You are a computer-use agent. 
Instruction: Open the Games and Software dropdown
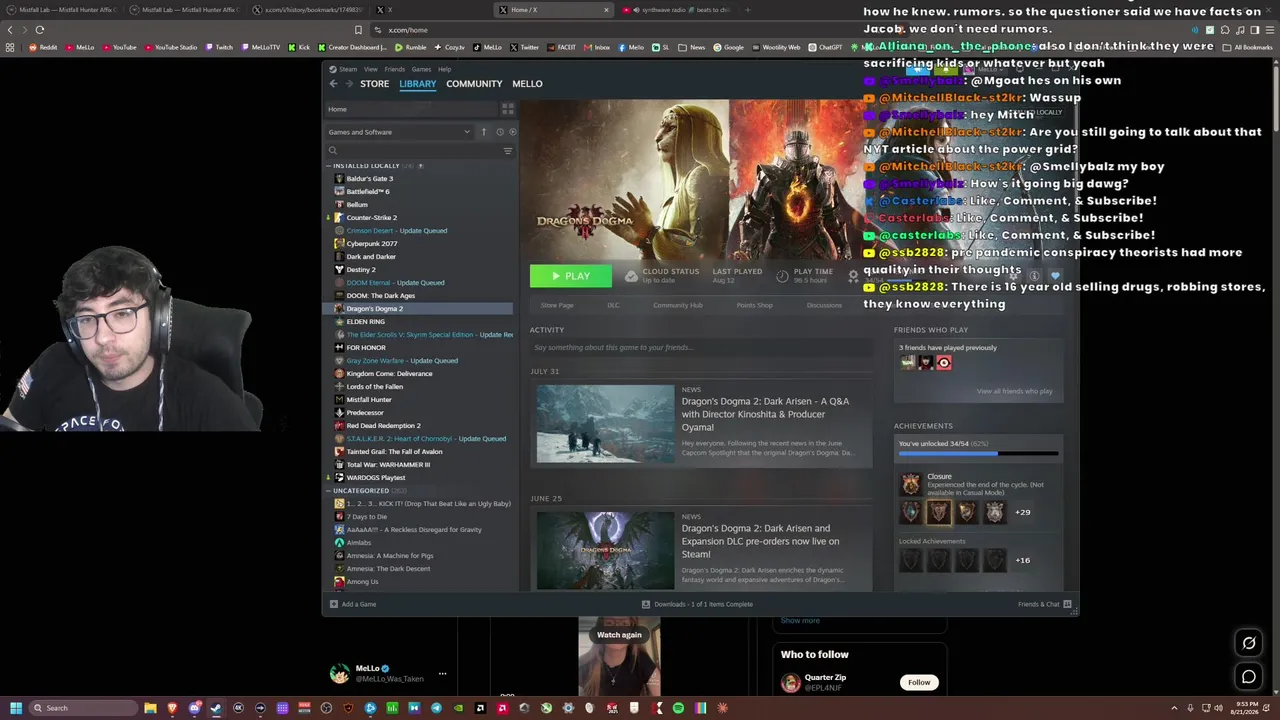click(399, 132)
